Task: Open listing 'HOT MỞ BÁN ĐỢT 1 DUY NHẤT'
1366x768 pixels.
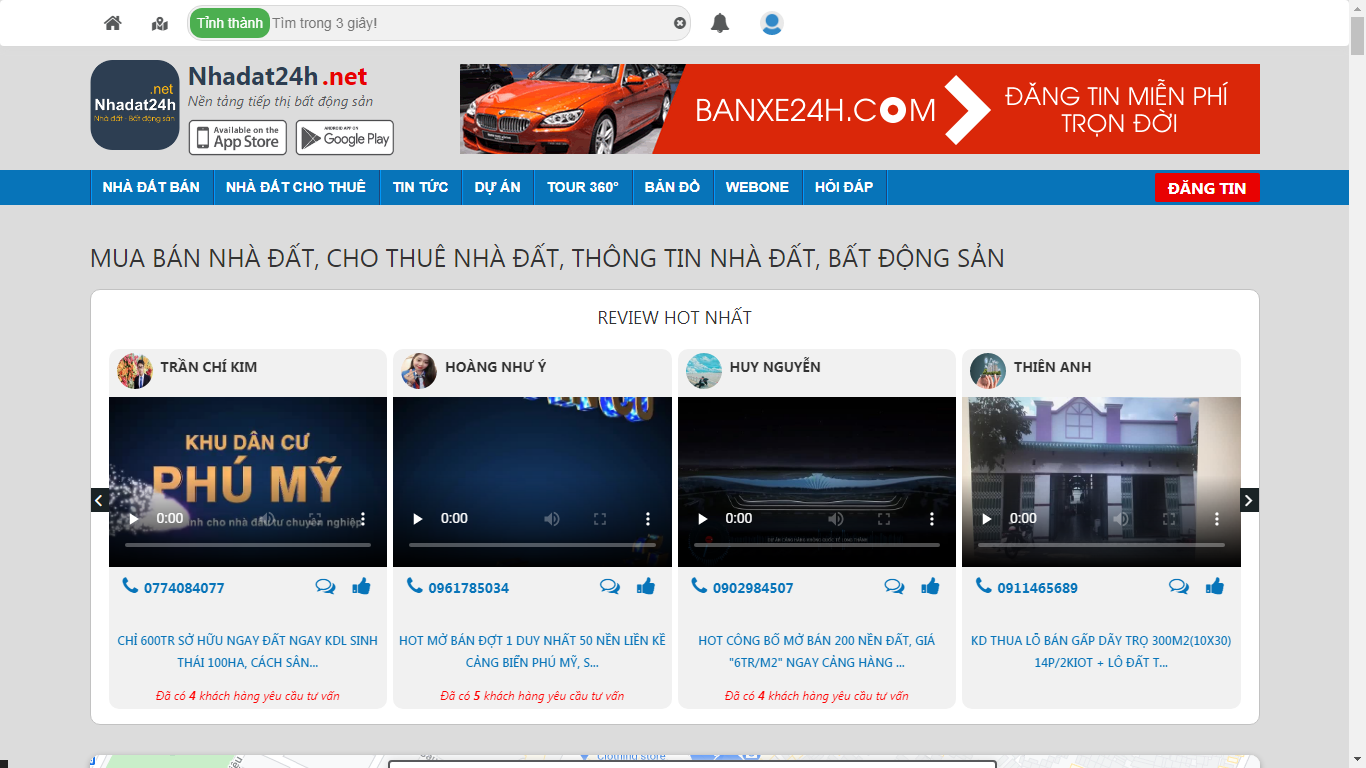Action: [532, 651]
